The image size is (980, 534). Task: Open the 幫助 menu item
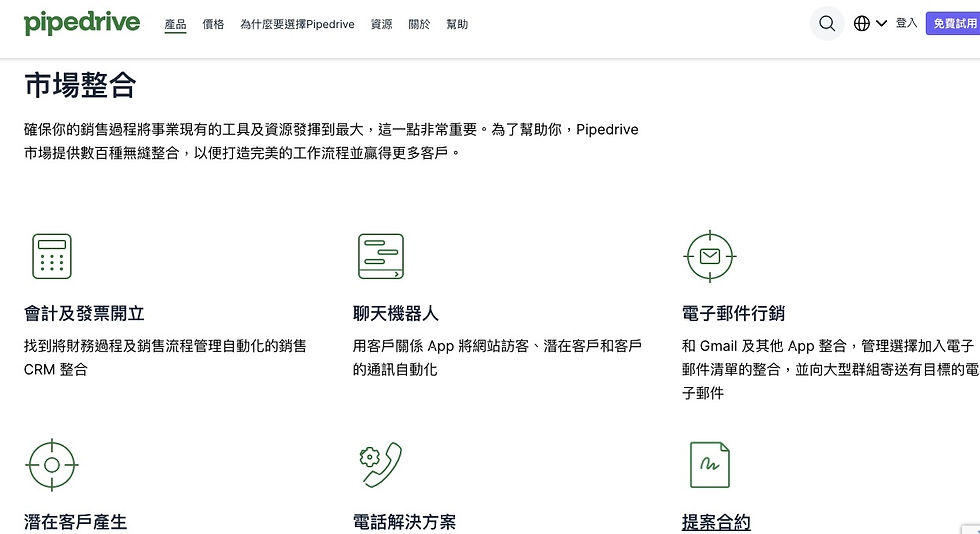457,24
